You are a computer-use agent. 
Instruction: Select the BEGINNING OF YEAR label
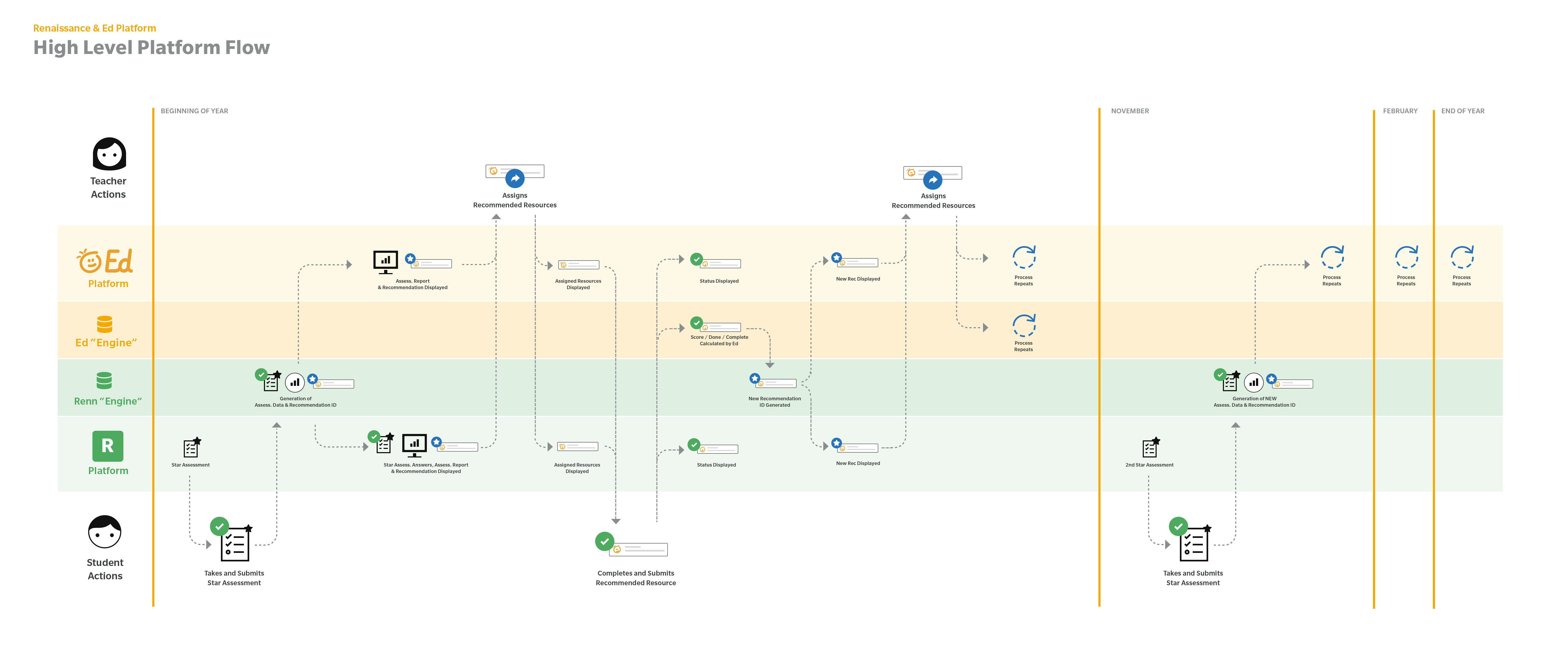(x=194, y=111)
